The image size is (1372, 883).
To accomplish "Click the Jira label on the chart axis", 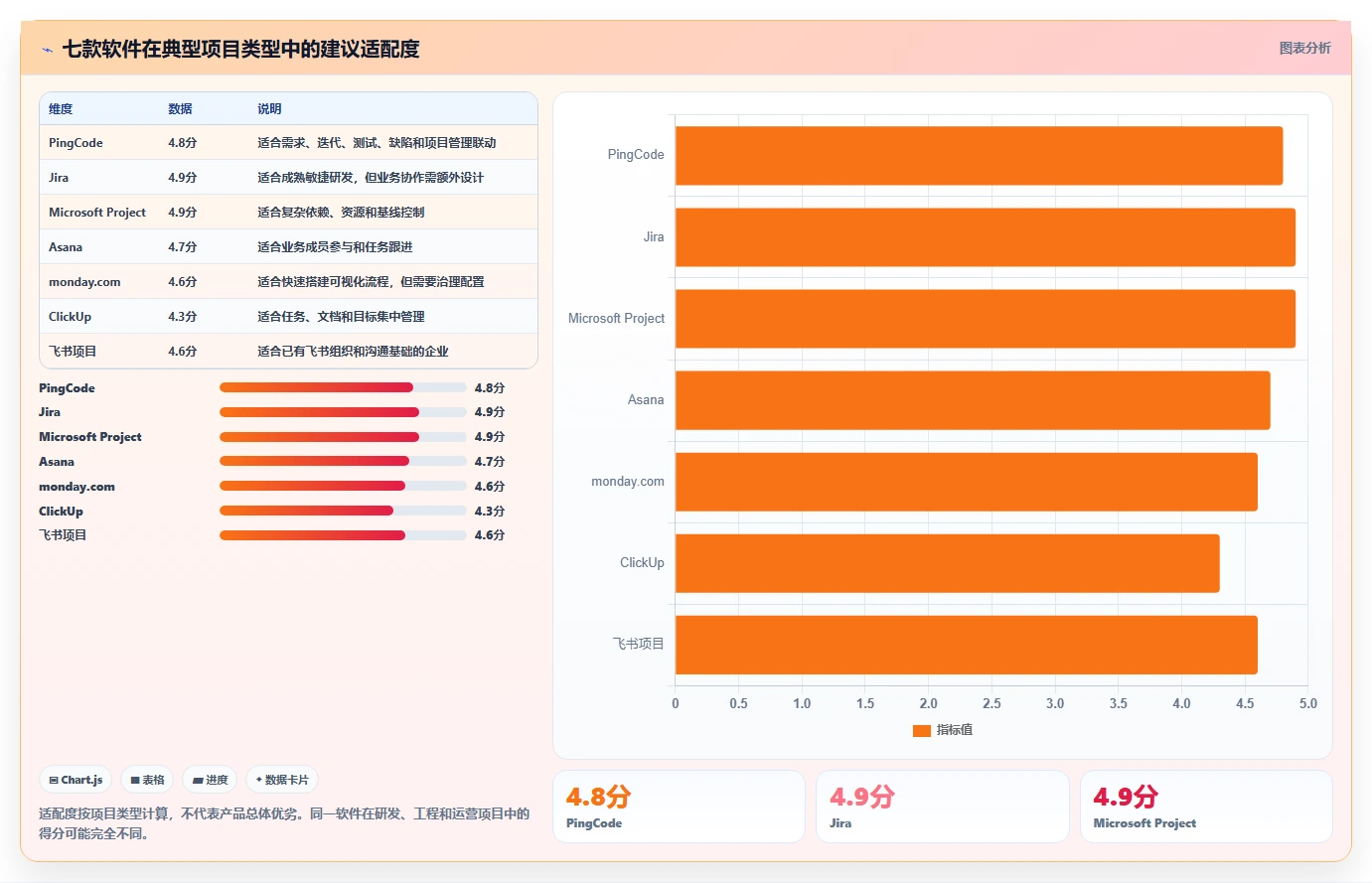I will pos(654,237).
